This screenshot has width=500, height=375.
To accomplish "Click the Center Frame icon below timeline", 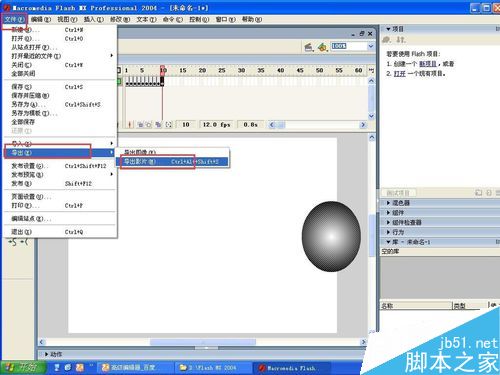I will point(130,125).
